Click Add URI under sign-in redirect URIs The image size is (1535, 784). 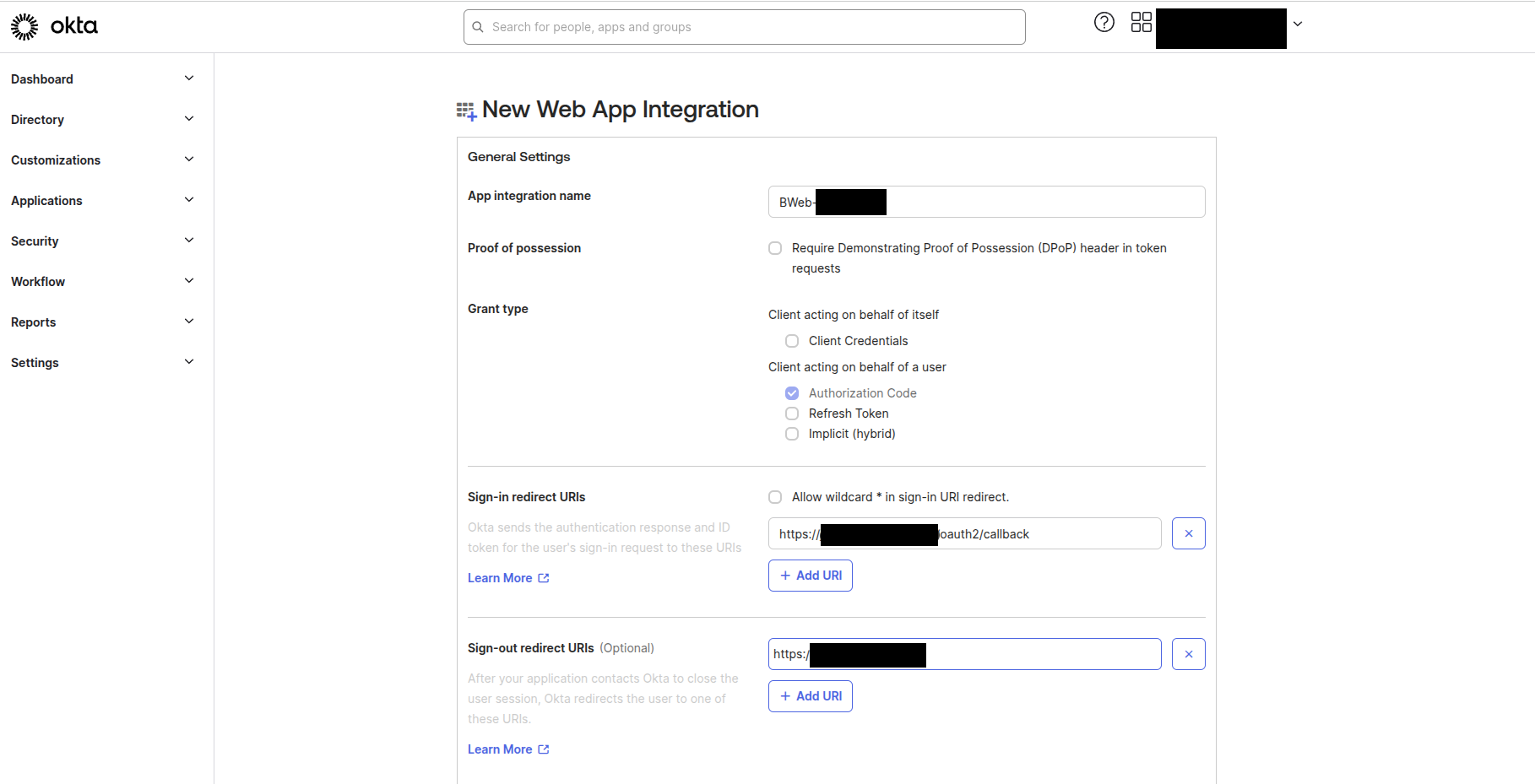(810, 576)
